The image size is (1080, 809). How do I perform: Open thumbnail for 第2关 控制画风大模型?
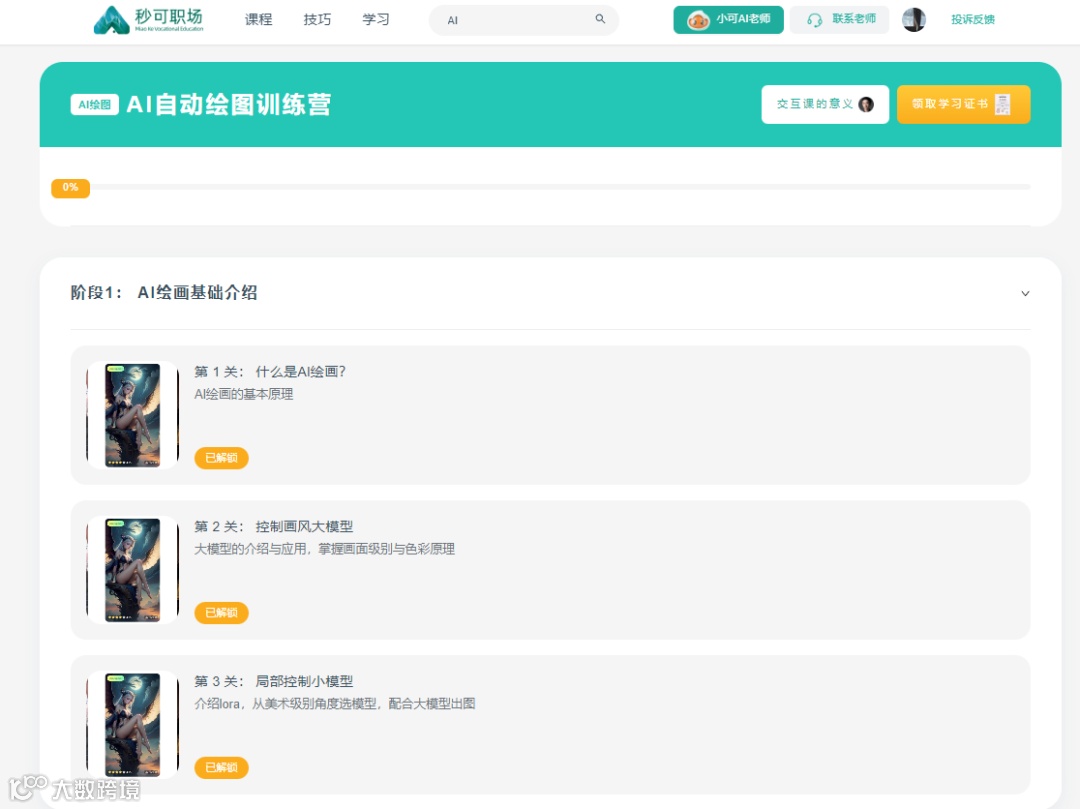point(132,570)
